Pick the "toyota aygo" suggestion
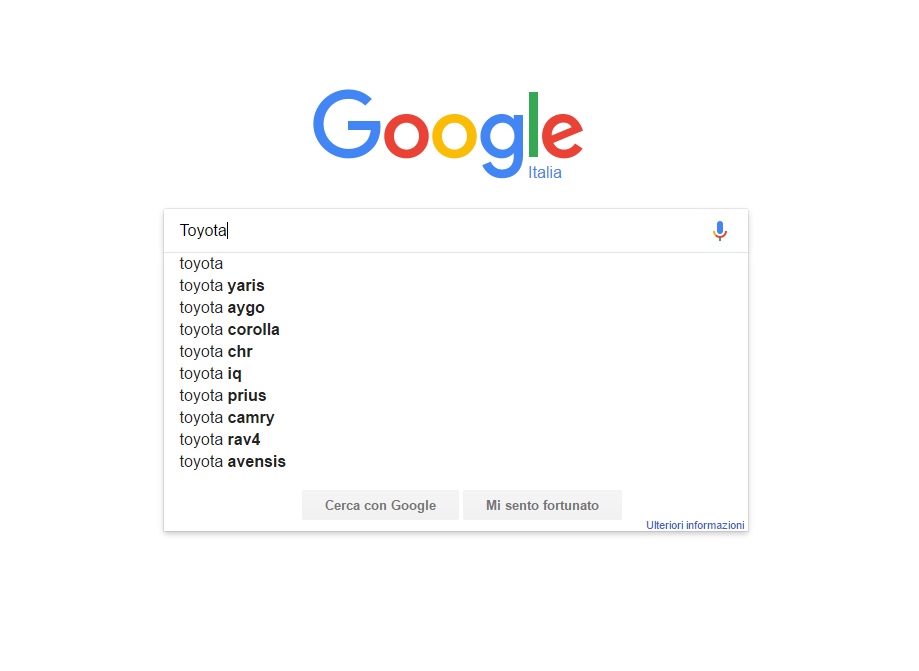The image size is (919, 671). [x=455, y=308]
